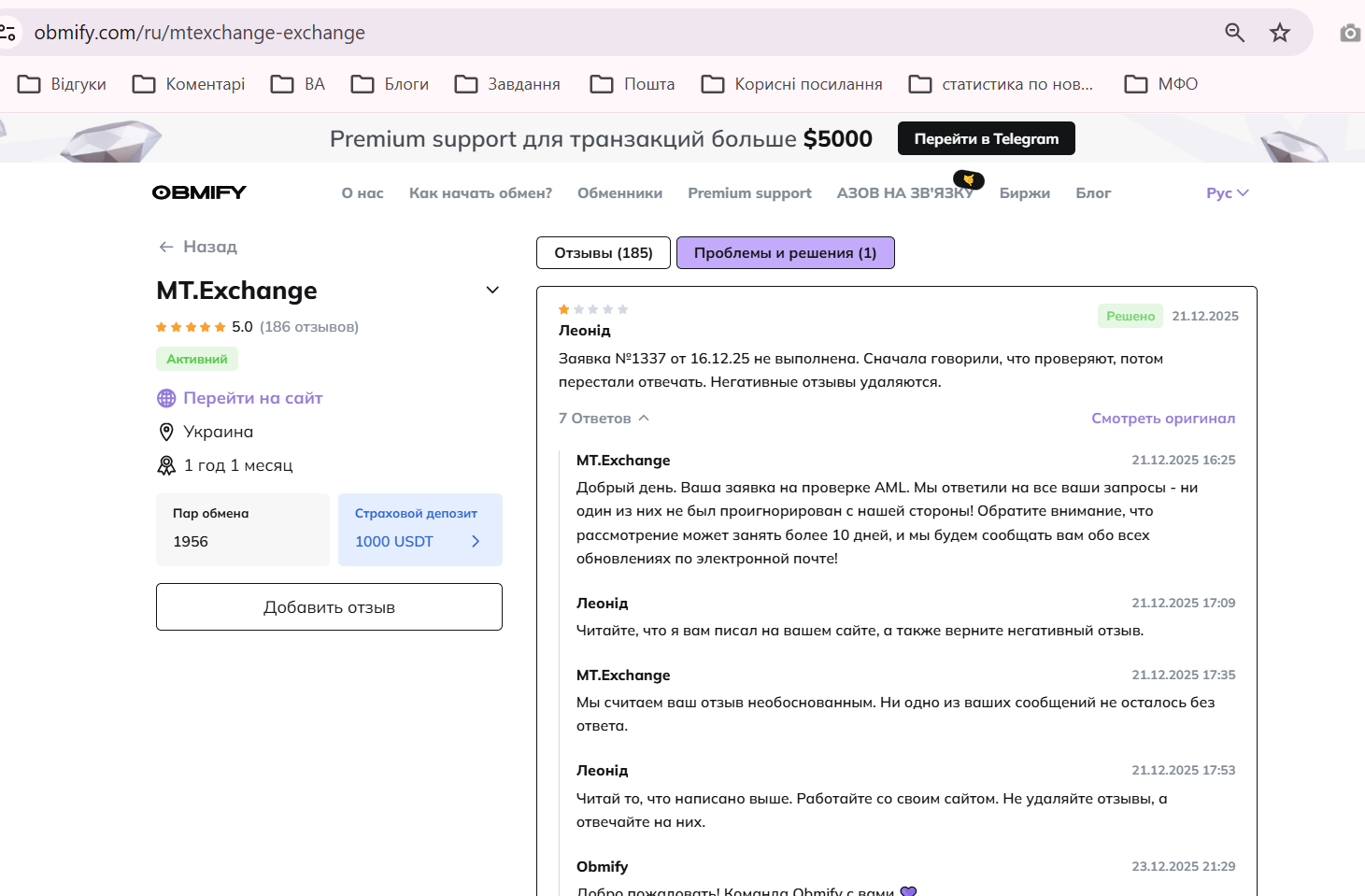
Task: Open Premium support menu item
Action: point(750,193)
